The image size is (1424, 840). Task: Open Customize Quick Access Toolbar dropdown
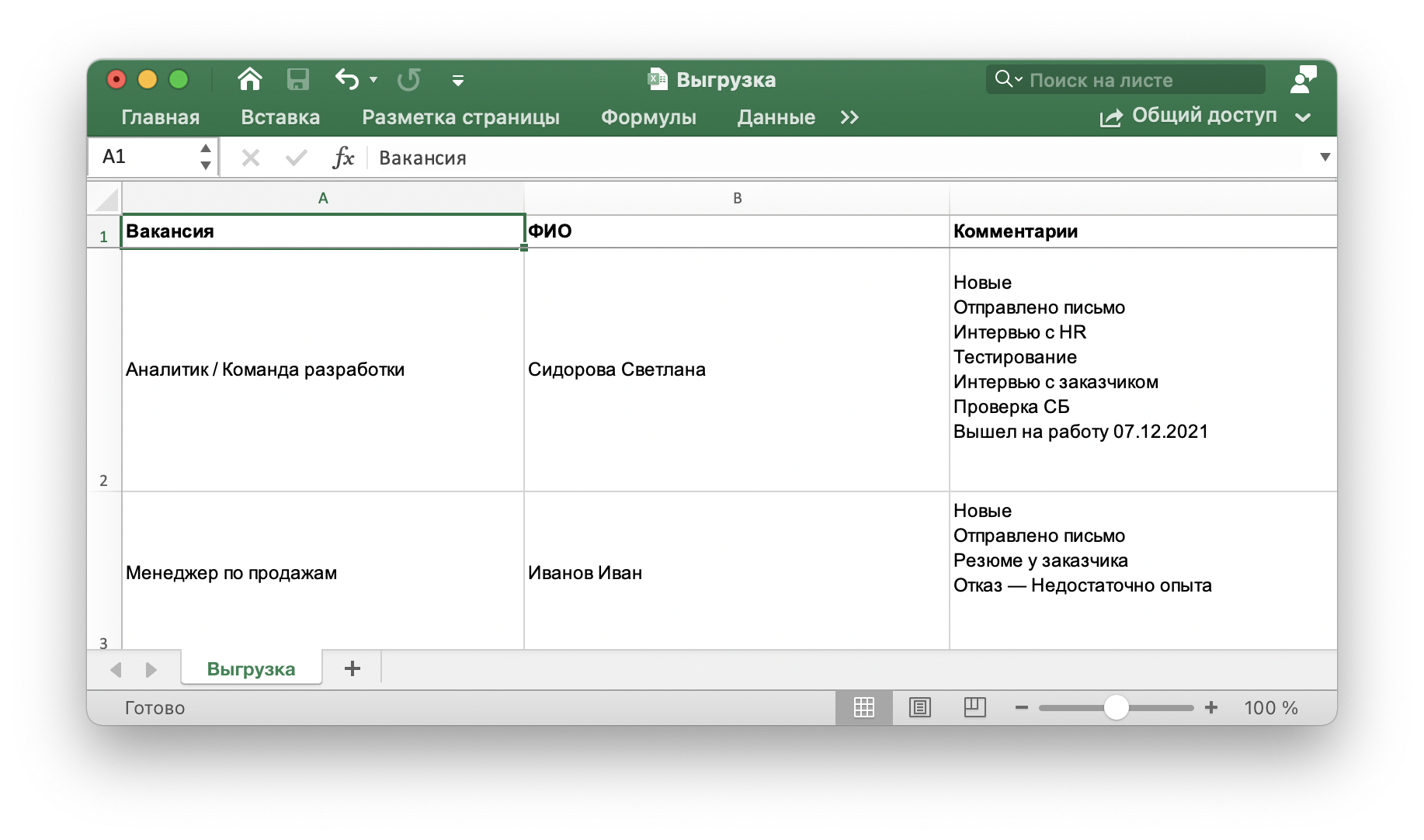[x=458, y=80]
